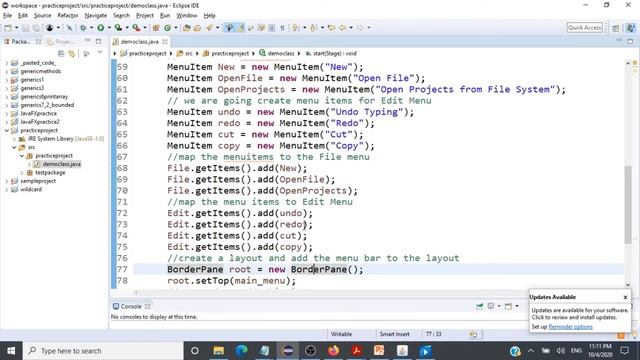Click Collapse All in Package Explorer

(x=61, y=53)
